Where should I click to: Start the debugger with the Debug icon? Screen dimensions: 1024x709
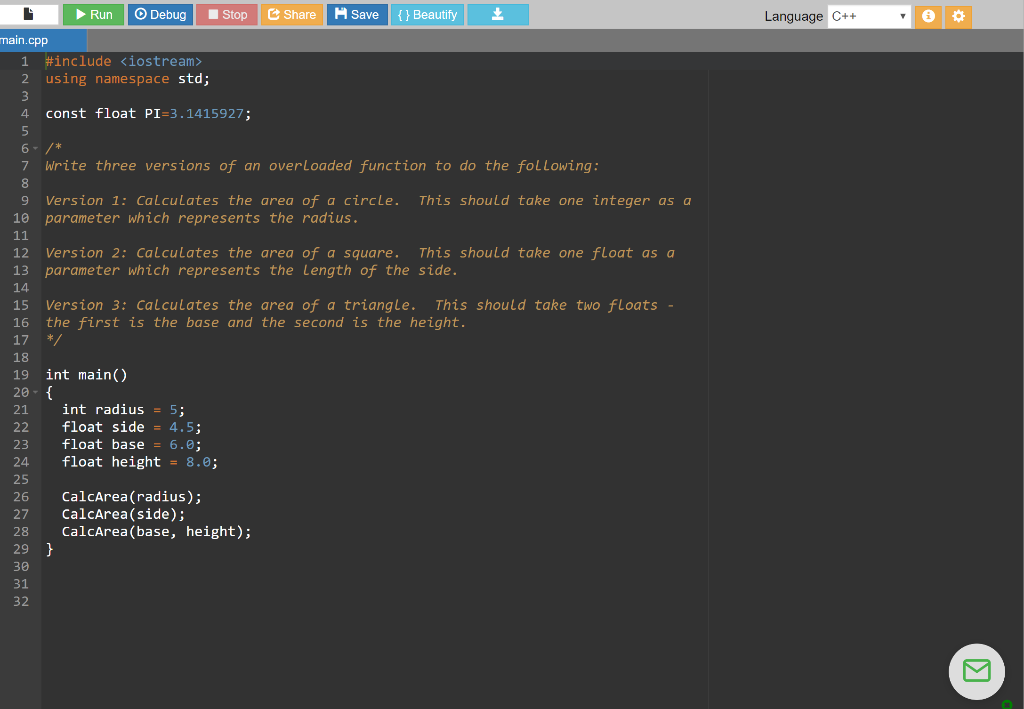click(x=160, y=15)
